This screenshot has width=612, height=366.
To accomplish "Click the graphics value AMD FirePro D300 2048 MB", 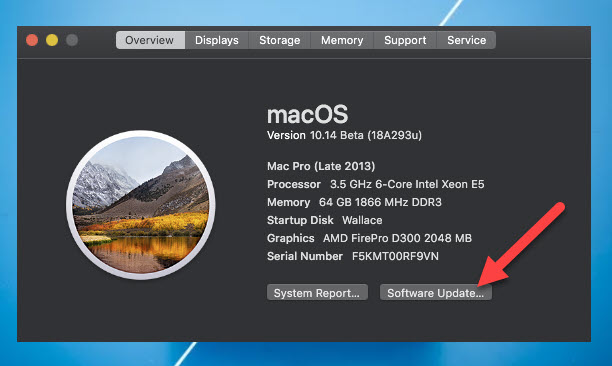I will 397,238.
